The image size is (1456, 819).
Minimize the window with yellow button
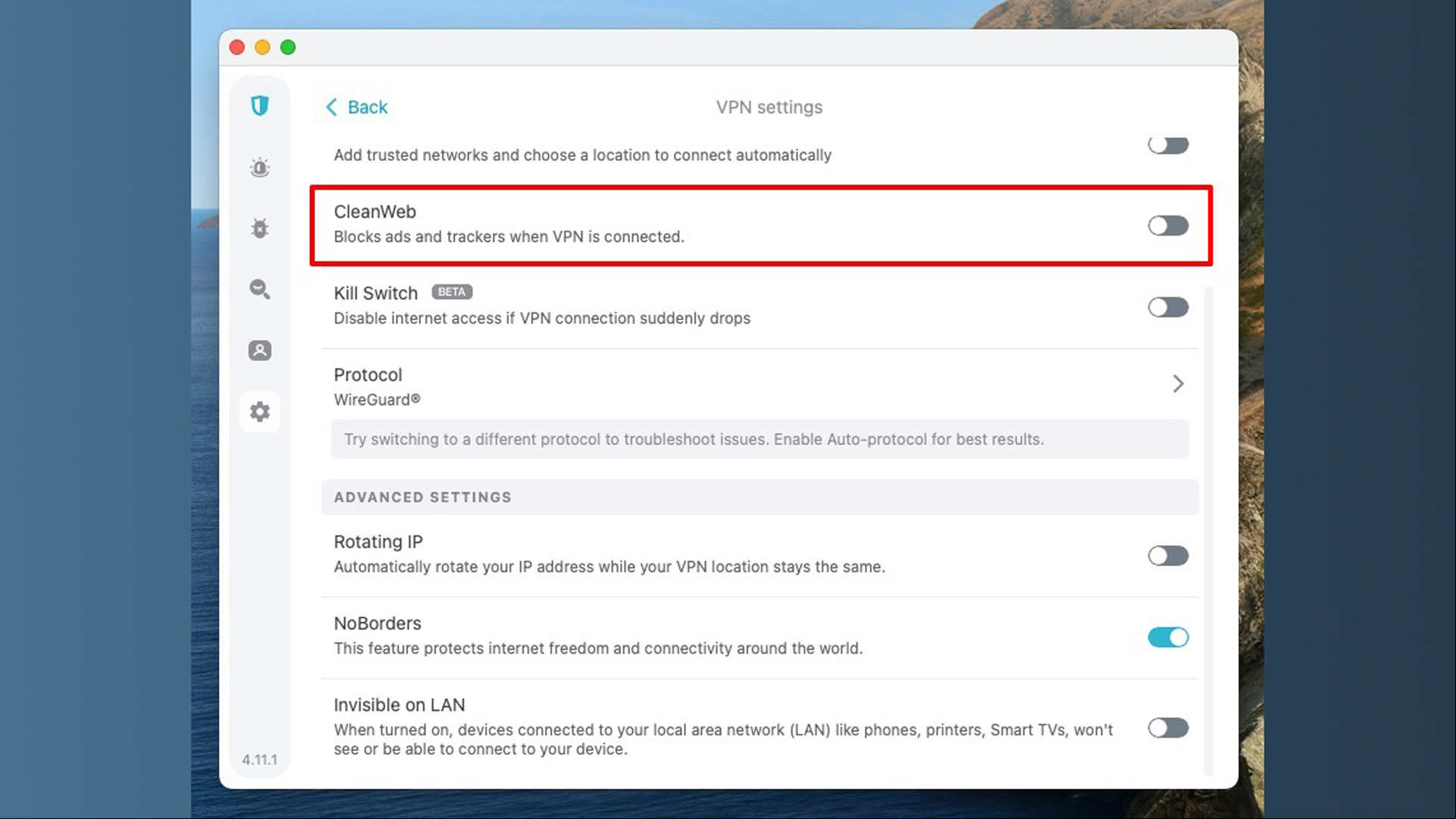(x=262, y=47)
